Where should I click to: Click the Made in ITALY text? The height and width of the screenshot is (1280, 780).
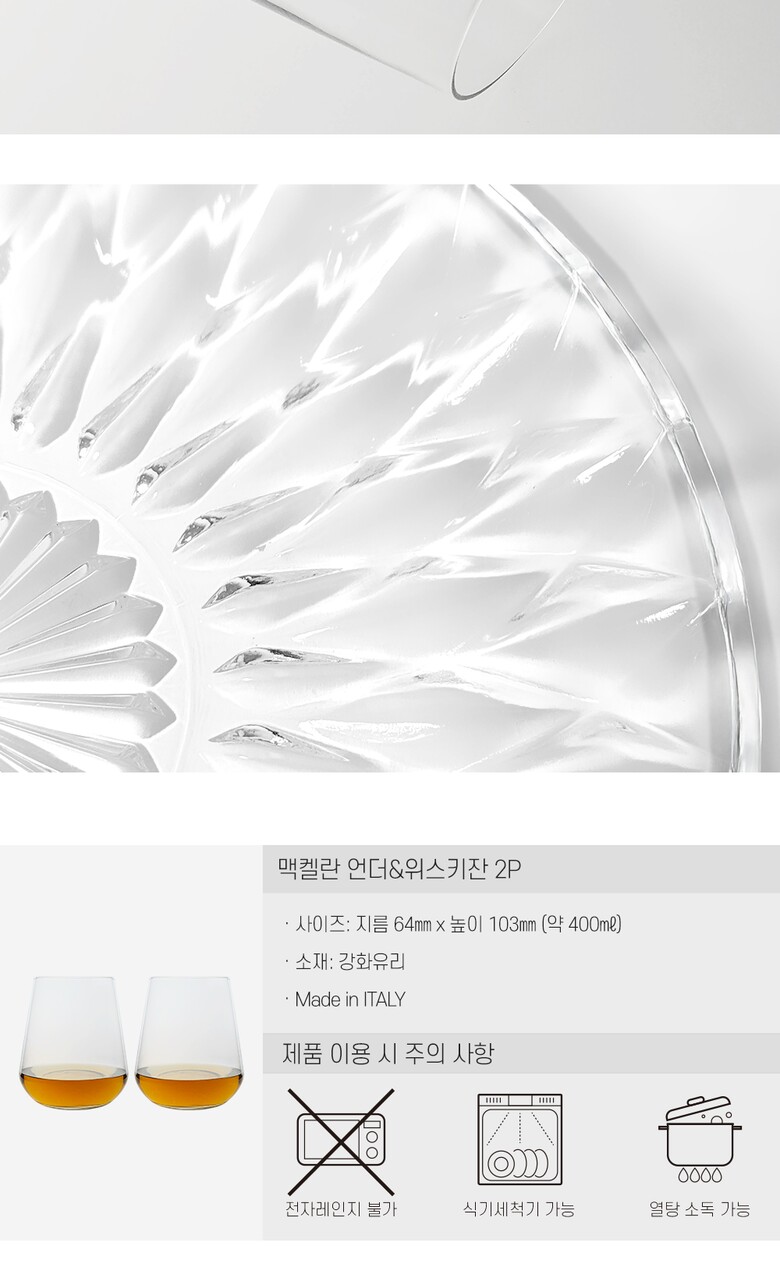[344, 999]
